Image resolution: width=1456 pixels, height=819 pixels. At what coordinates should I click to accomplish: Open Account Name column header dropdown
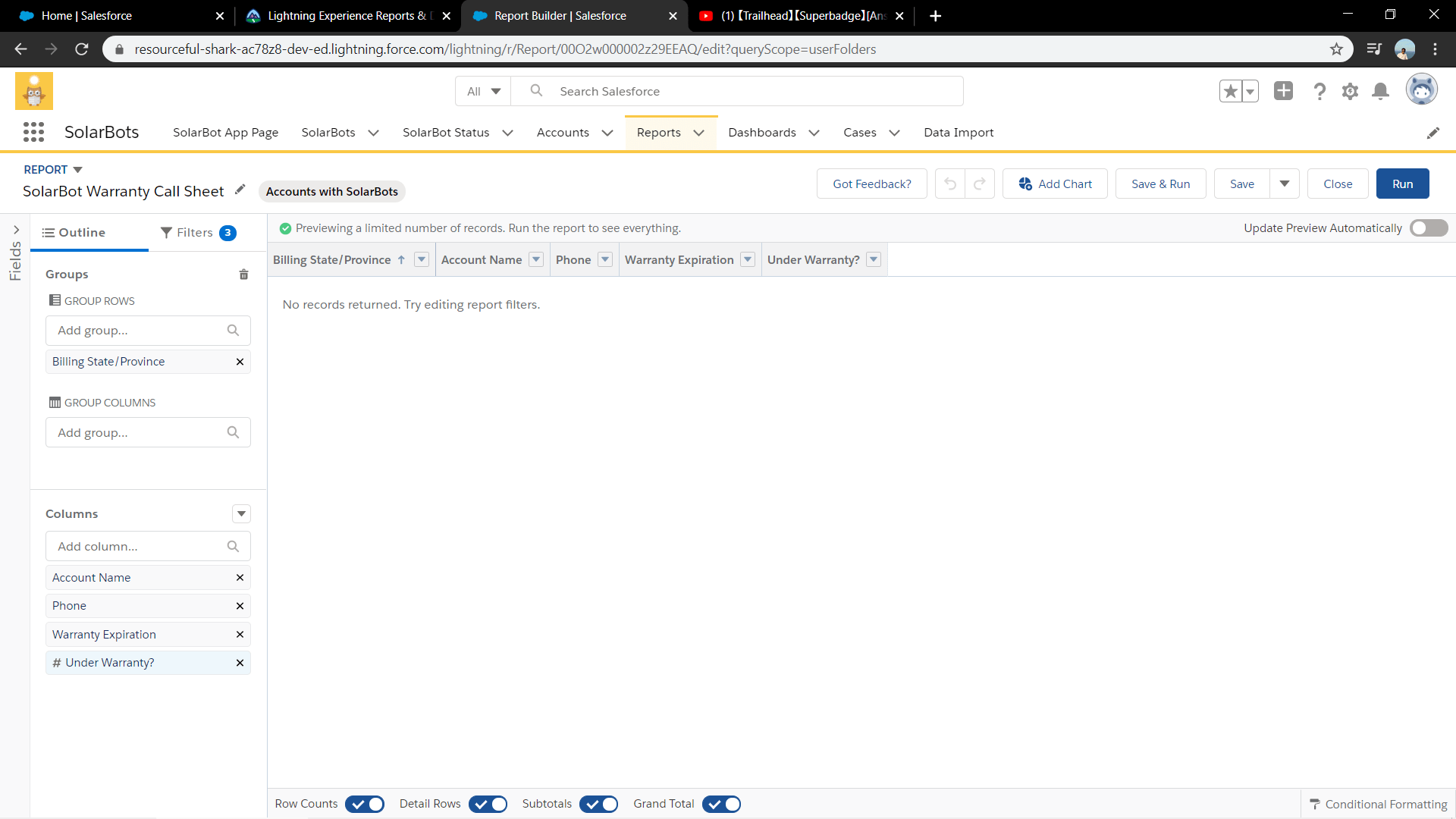tap(536, 259)
